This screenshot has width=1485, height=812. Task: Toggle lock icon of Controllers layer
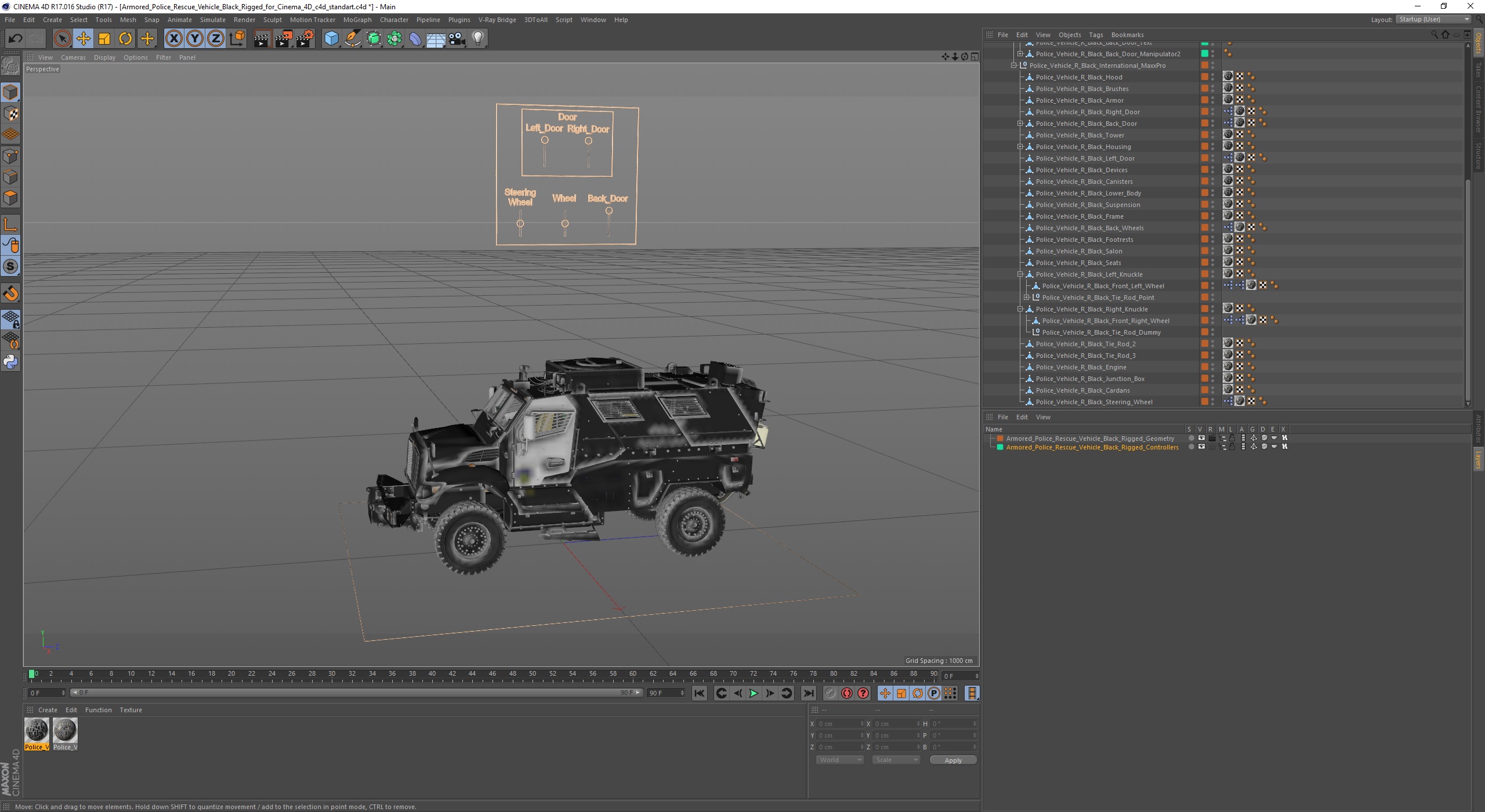(1232, 447)
